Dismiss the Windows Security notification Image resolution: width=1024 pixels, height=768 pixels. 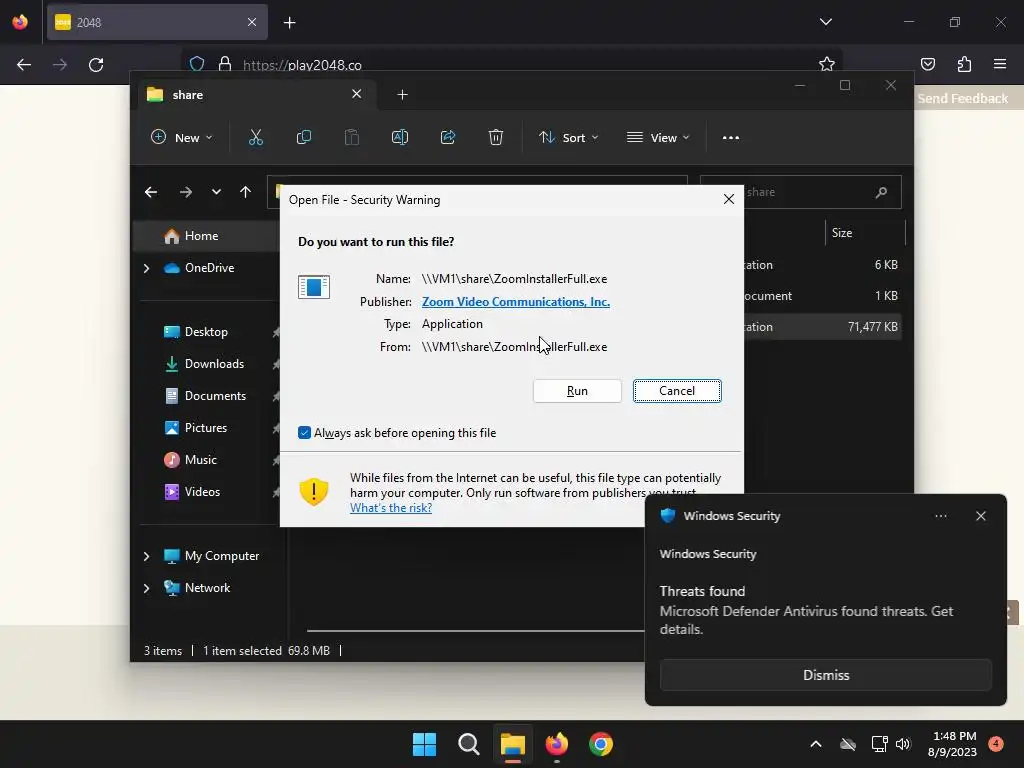[x=825, y=675]
